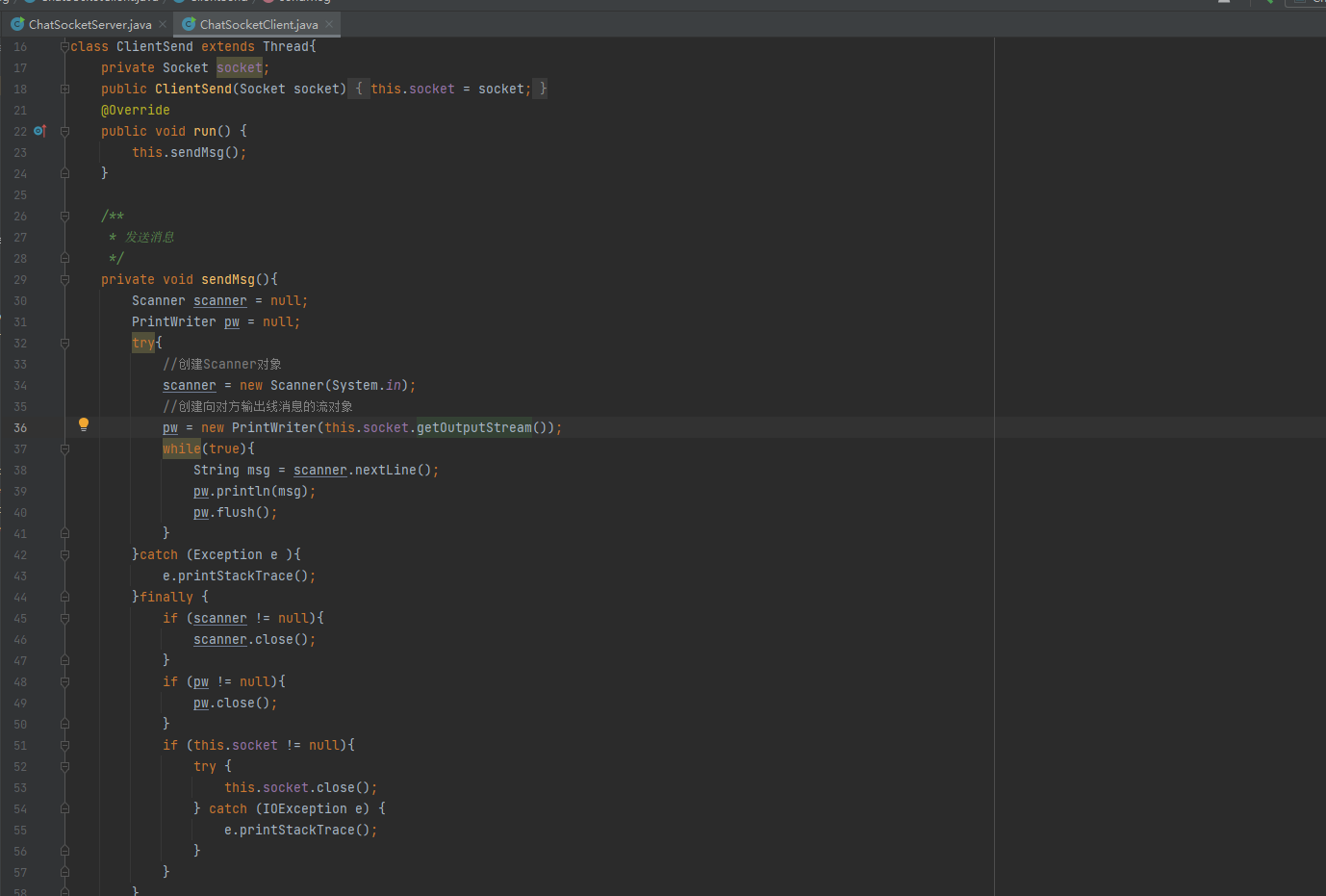Select the ChatSocketClient.java editor tab
Viewport: 1326px width, 896px height.
259,24
